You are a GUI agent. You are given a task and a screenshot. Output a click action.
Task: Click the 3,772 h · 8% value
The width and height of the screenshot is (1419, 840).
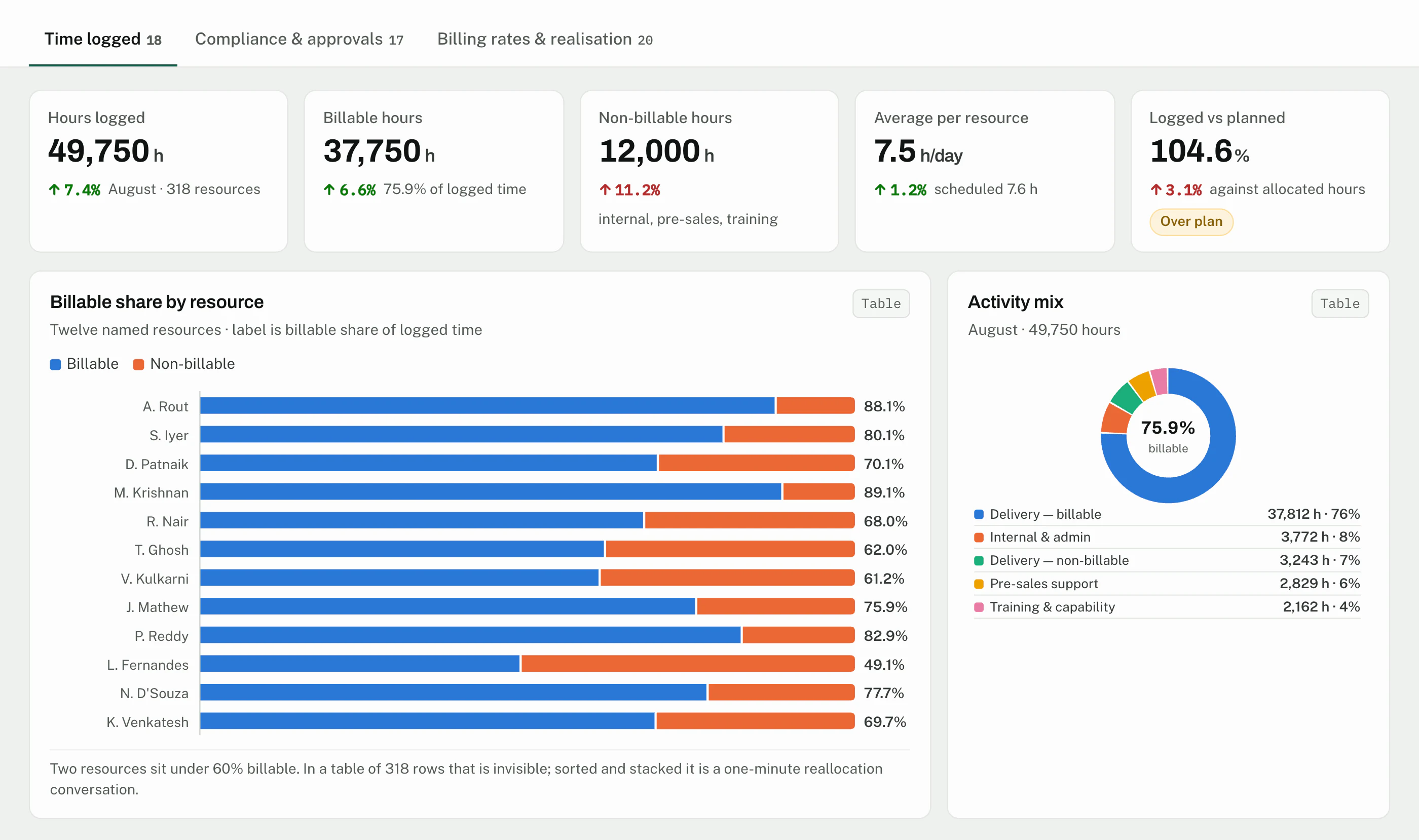tap(1320, 537)
